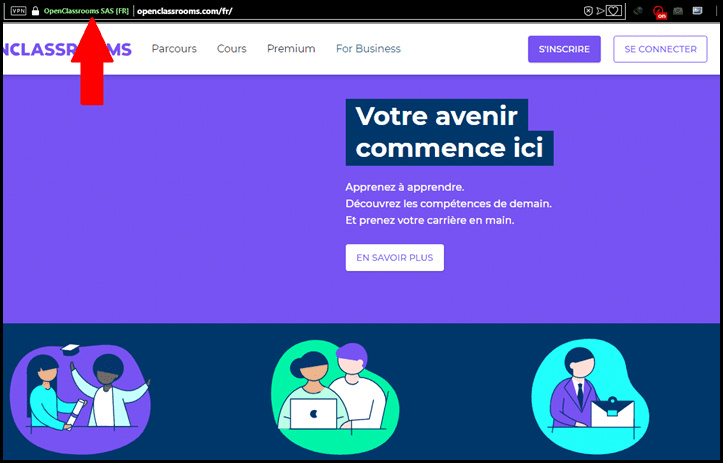Open the For Business link
This screenshot has height=463, width=723.
point(368,49)
